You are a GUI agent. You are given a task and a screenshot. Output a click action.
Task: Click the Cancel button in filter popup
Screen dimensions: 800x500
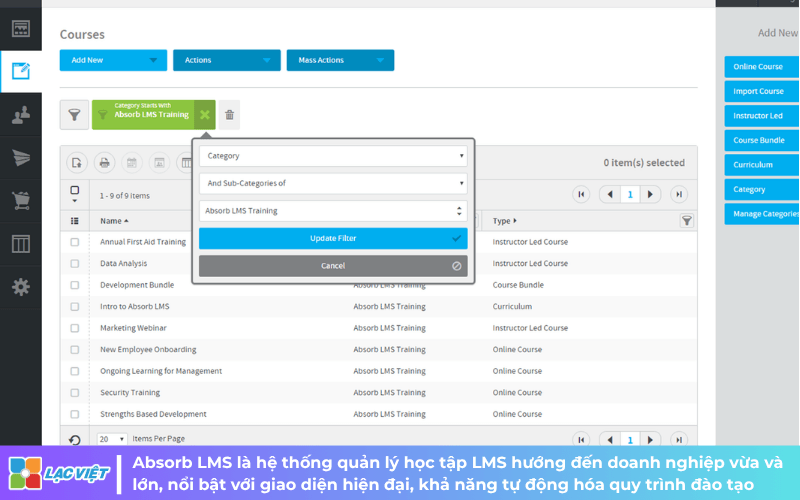click(333, 266)
